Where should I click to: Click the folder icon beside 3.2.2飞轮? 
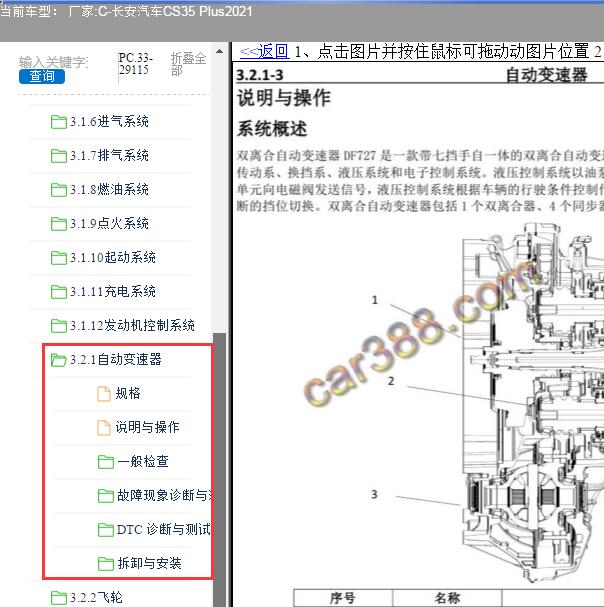pos(58,598)
